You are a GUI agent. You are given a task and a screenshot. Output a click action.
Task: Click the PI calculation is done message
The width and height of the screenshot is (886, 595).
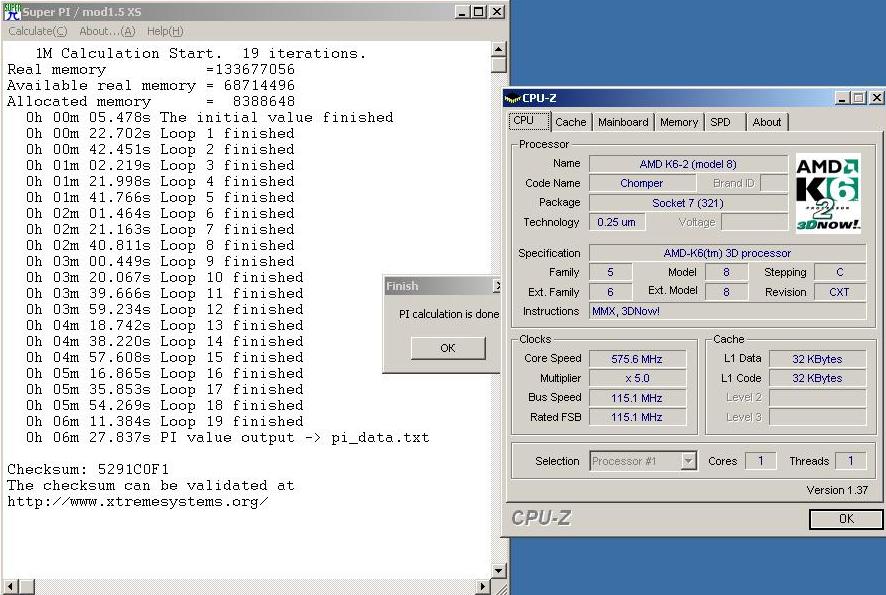pos(449,314)
